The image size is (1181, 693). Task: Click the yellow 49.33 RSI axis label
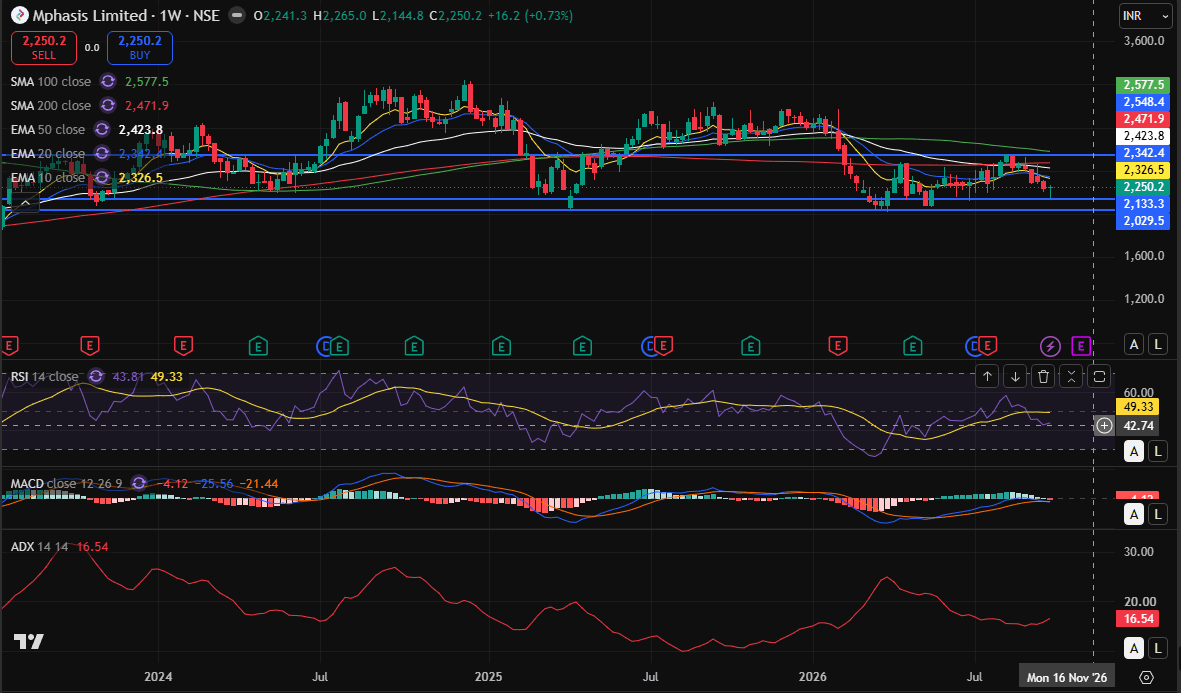(x=1137, y=406)
